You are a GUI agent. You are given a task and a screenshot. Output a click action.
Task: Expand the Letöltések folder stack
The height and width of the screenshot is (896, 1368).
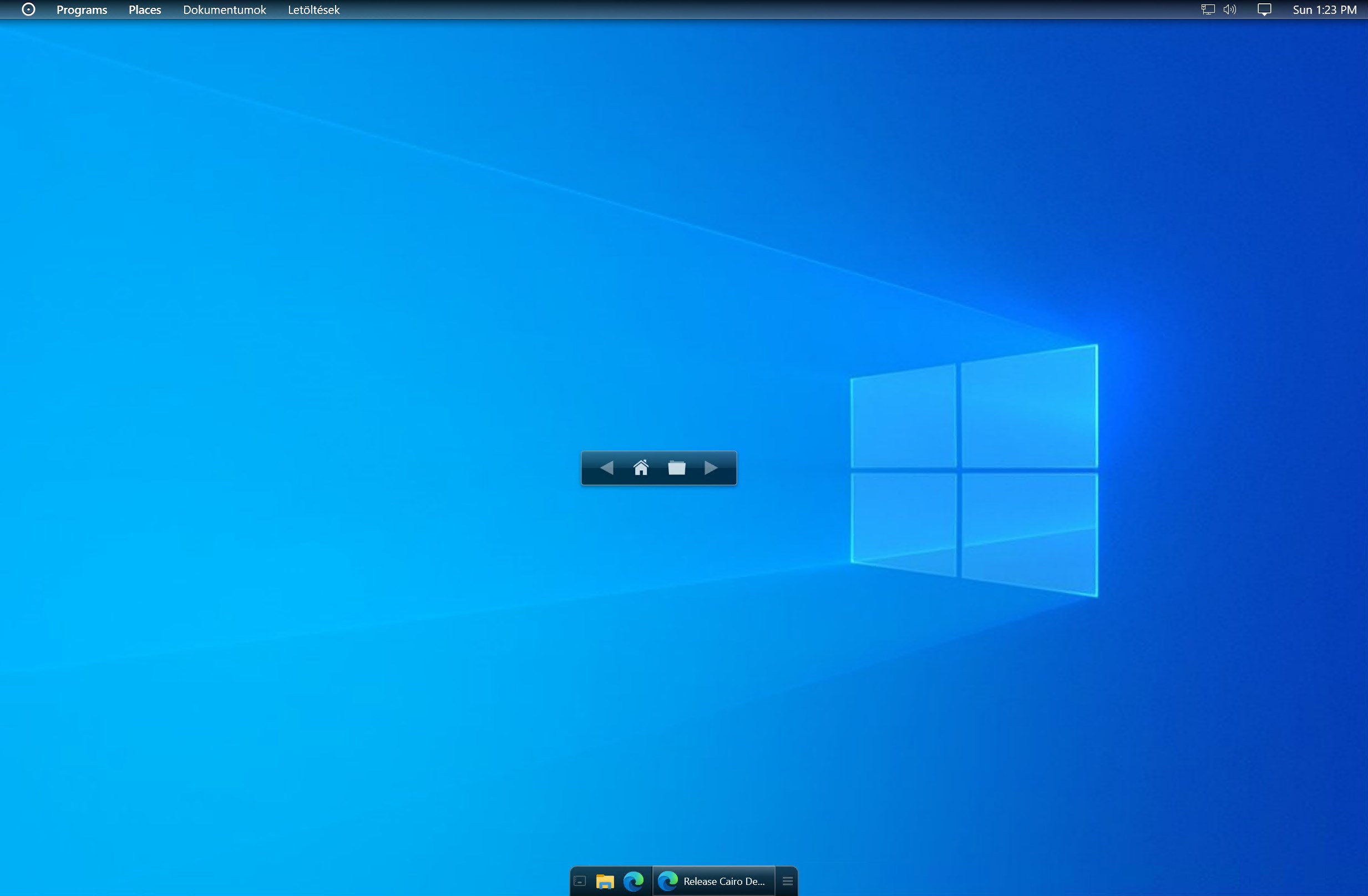[313, 10]
